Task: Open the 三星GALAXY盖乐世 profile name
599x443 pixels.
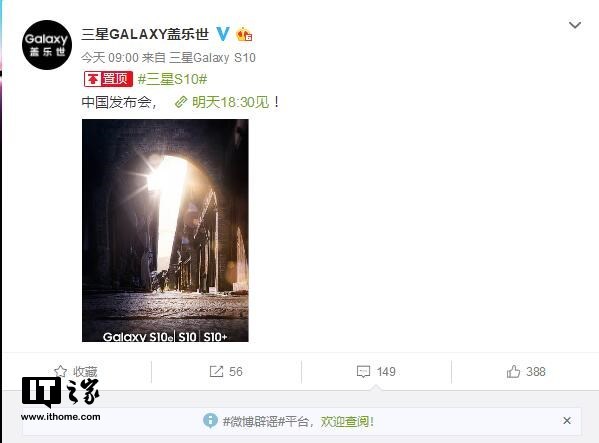Action: [145, 34]
